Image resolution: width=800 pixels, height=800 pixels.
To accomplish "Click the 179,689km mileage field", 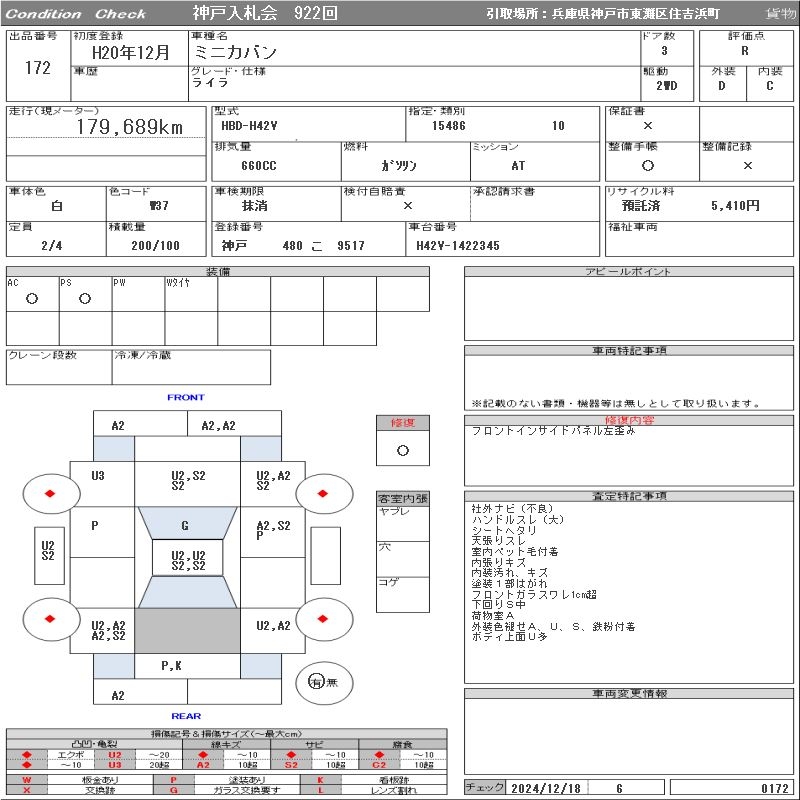I will pos(130,127).
